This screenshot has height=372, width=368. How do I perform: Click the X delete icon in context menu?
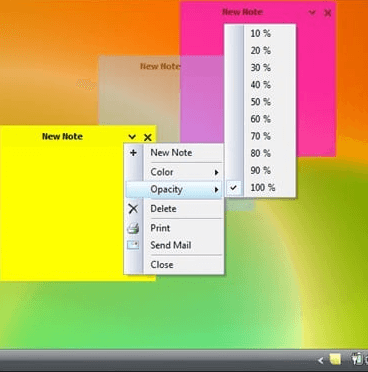[133, 209]
